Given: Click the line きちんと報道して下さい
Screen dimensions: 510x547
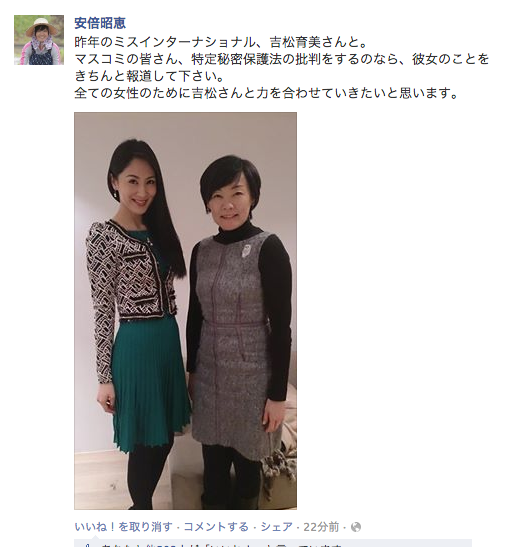Looking at the screenshot, I should coord(149,76).
